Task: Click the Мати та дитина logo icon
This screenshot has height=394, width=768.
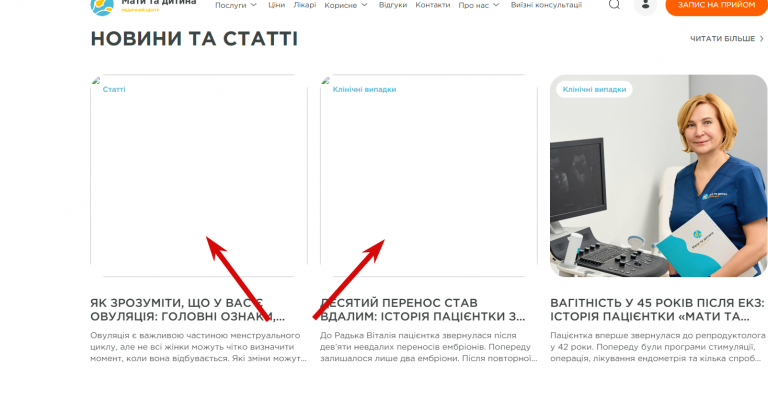Action: (x=102, y=6)
